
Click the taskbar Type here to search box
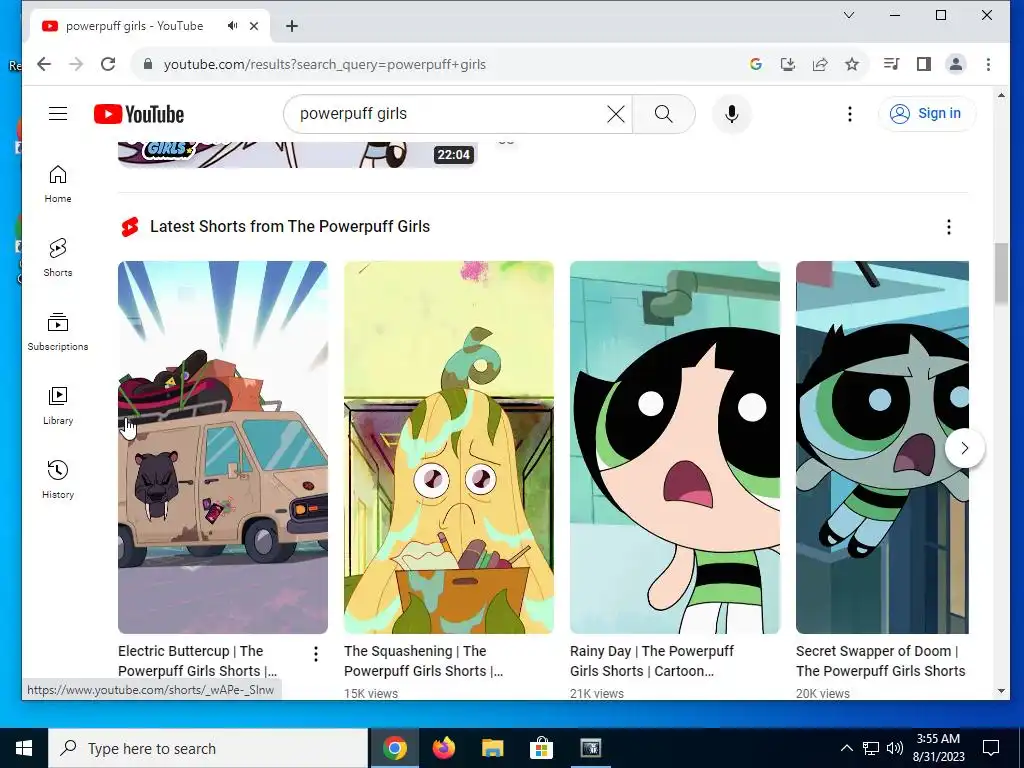click(x=208, y=748)
